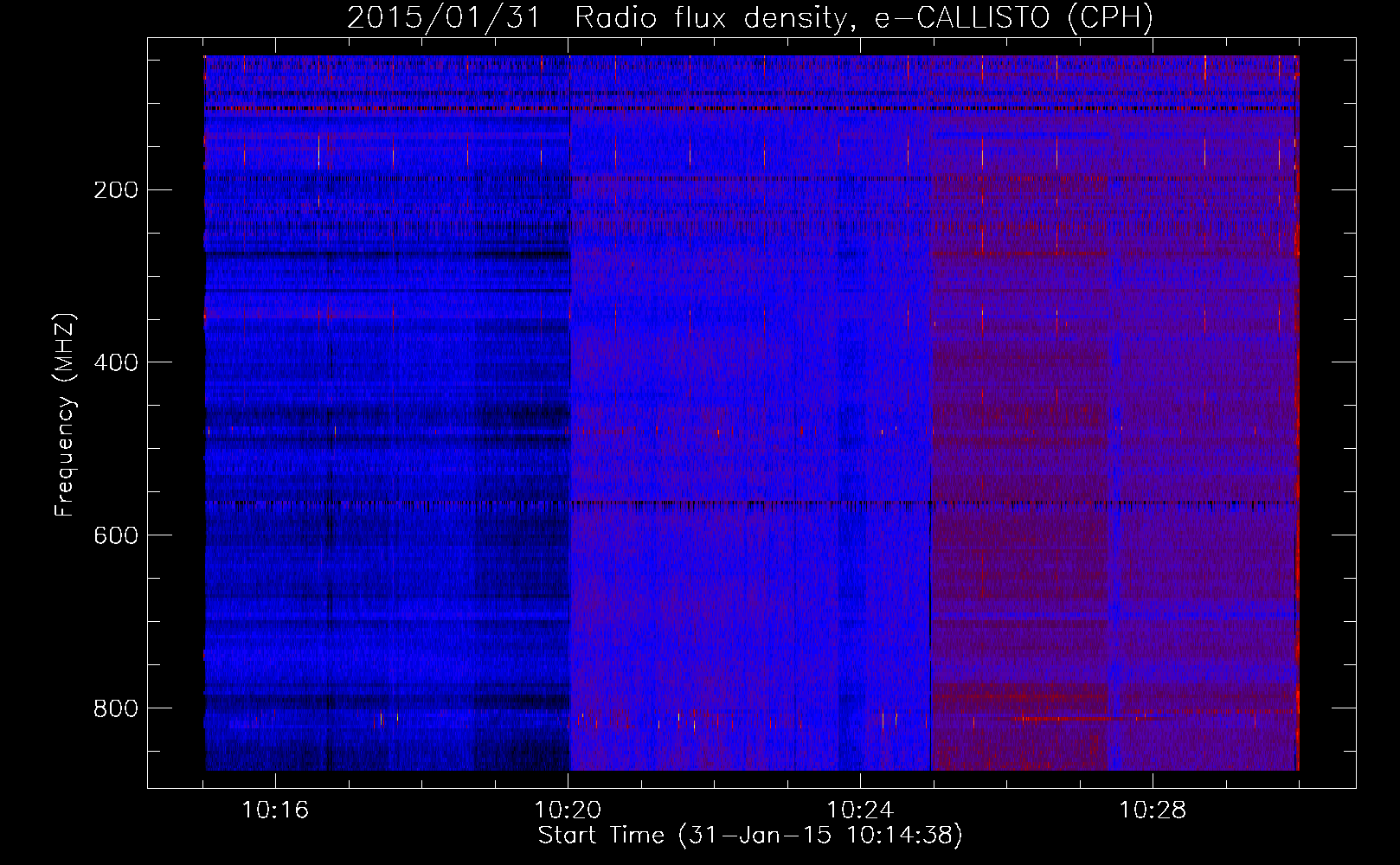Click the 800 frequency tick label

pyautogui.click(x=115, y=708)
